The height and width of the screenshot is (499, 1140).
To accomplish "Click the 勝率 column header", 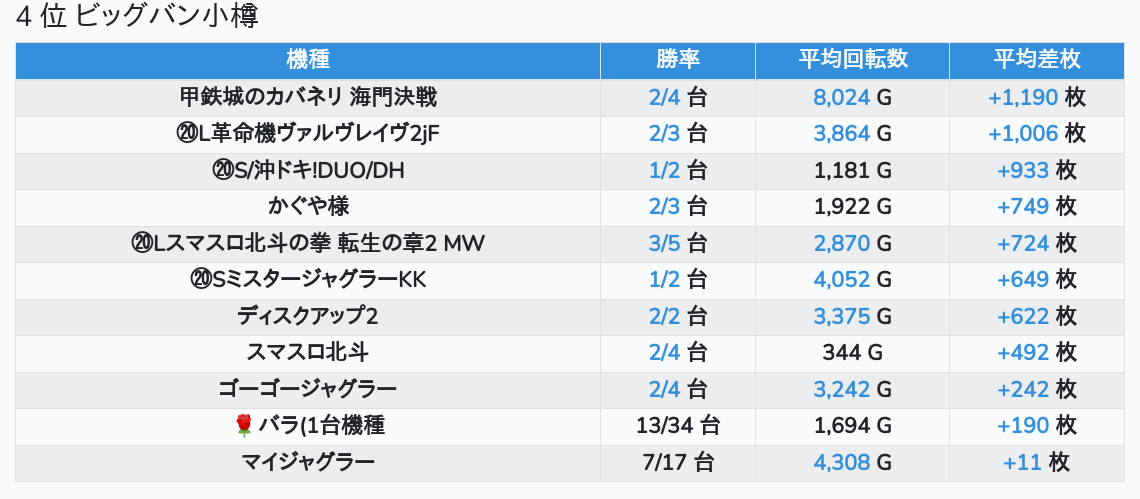I will [x=678, y=60].
